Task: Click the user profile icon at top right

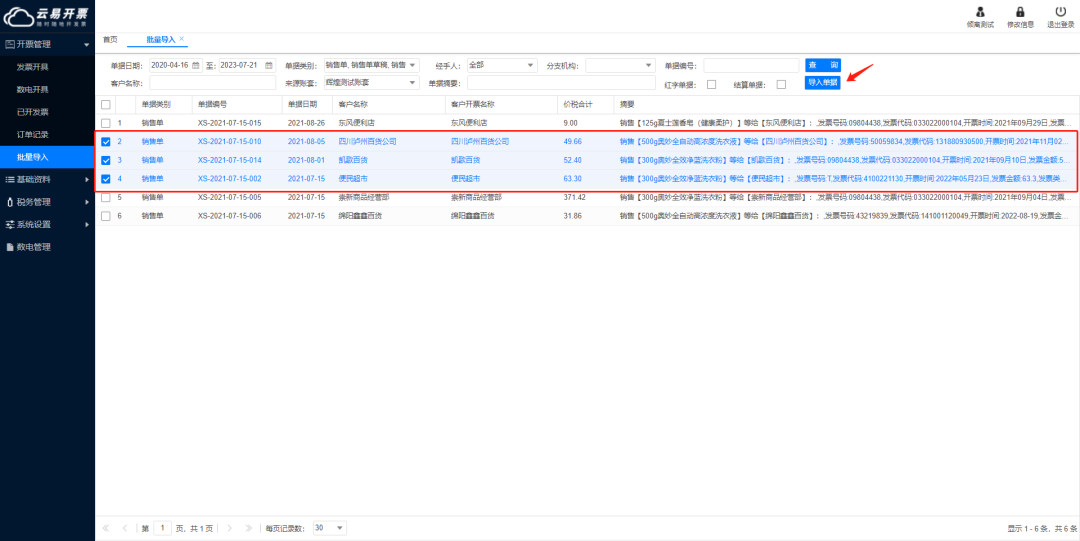Action: pyautogui.click(x=981, y=12)
